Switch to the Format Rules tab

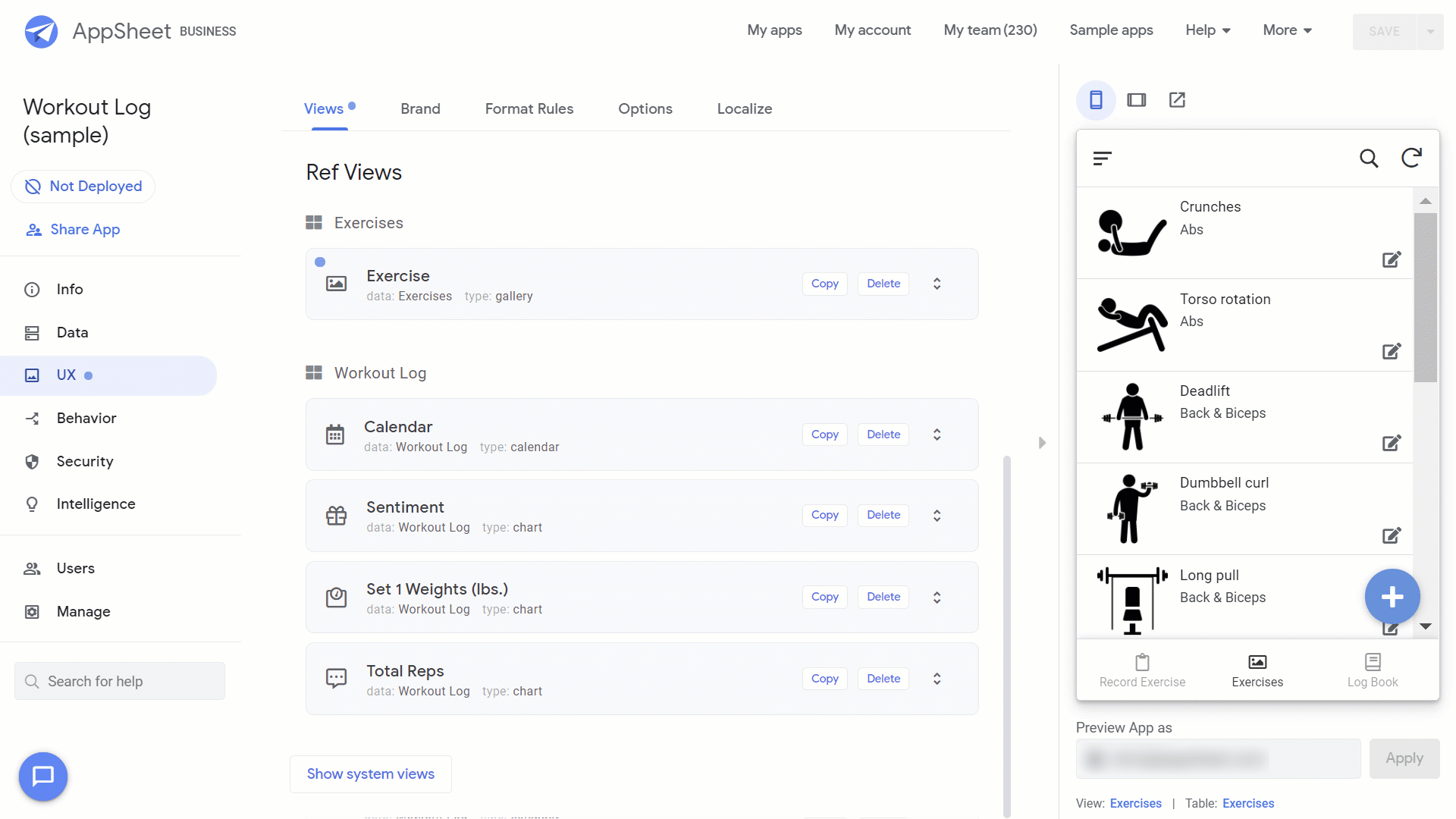(528, 108)
